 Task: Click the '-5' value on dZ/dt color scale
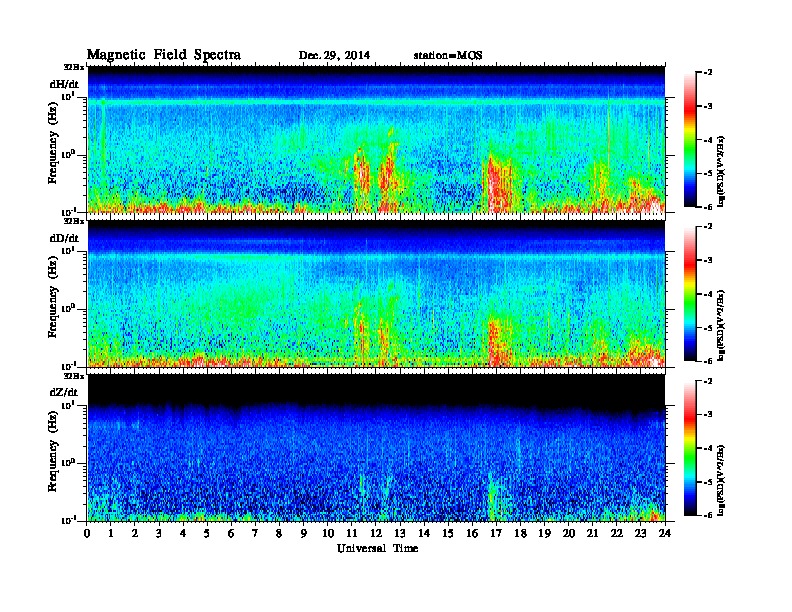tap(708, 482)
